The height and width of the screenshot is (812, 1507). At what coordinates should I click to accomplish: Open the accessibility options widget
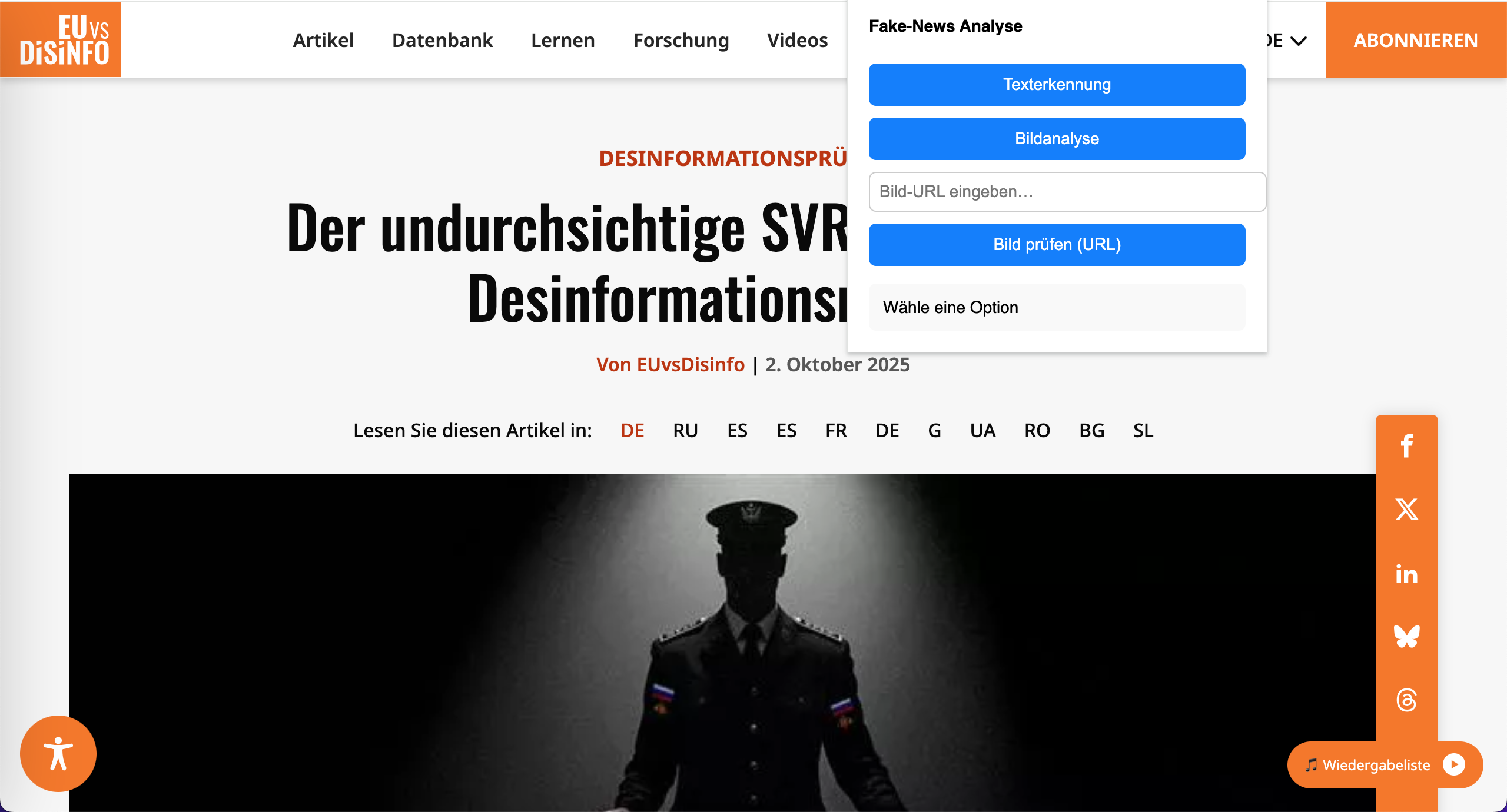pos(58,754)
